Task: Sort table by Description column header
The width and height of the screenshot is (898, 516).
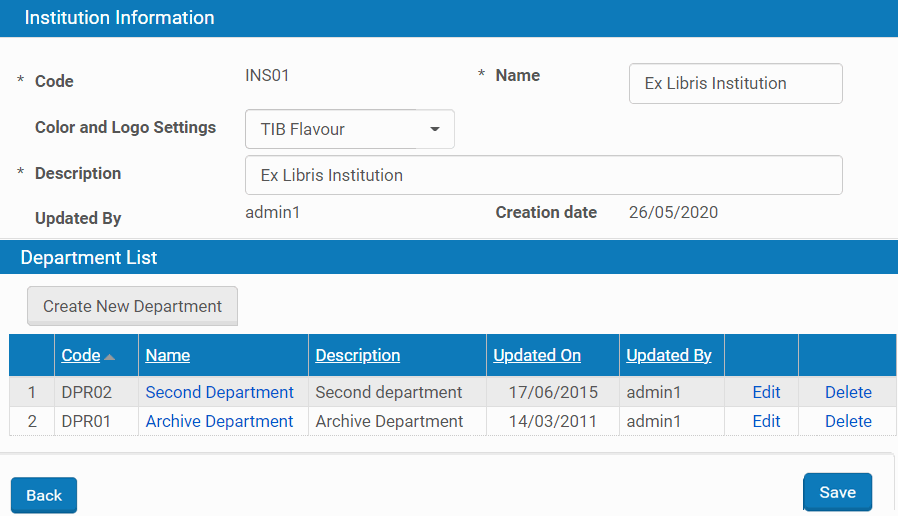Action: [357, 355]
